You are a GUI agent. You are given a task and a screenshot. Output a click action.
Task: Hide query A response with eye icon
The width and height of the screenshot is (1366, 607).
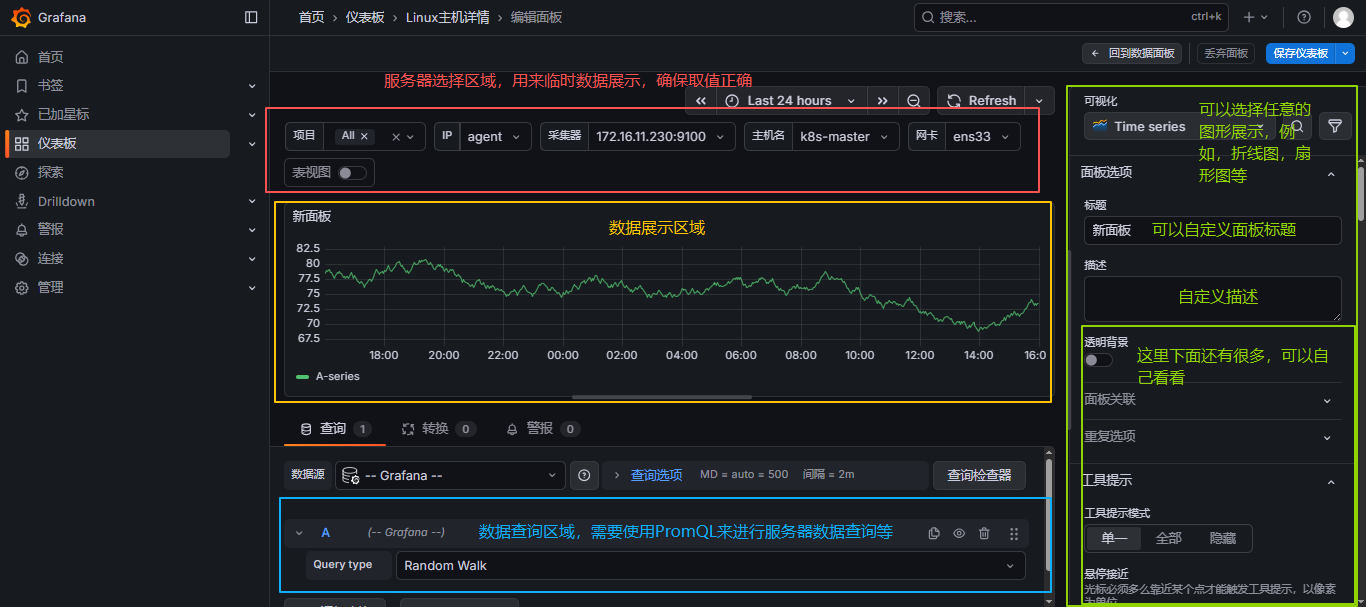click(959, 534)
